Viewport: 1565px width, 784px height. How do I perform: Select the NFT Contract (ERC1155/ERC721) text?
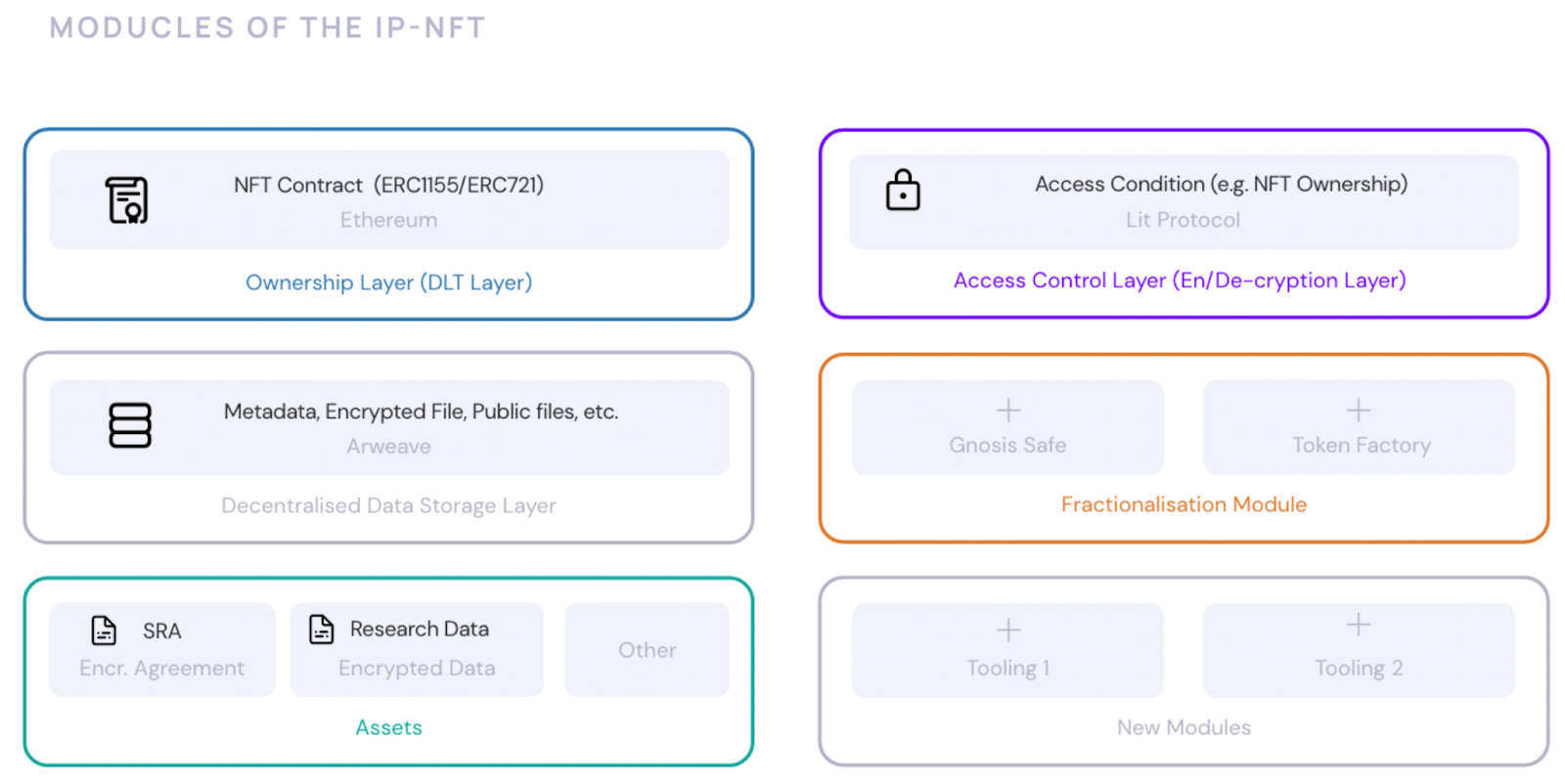[x=388, y=185]
